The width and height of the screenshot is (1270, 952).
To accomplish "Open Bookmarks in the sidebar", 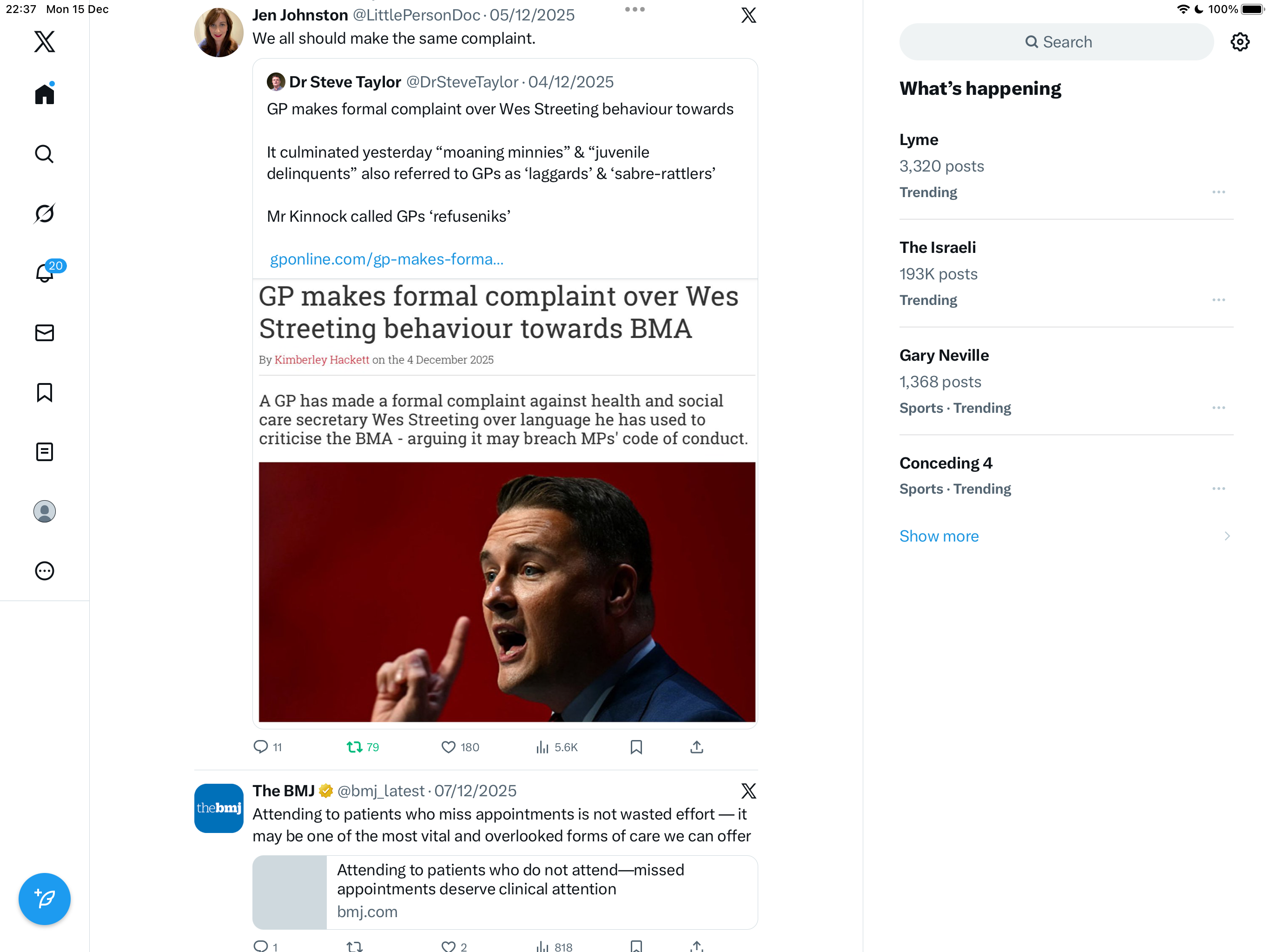I will pos(44,393).
